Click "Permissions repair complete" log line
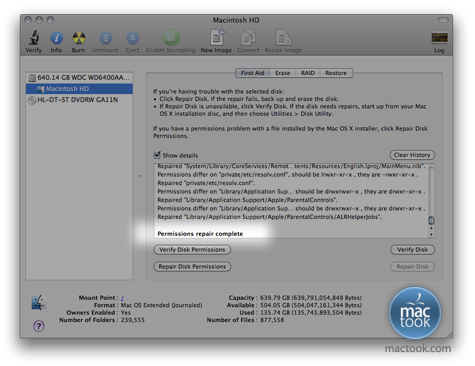 click(200, 234)
